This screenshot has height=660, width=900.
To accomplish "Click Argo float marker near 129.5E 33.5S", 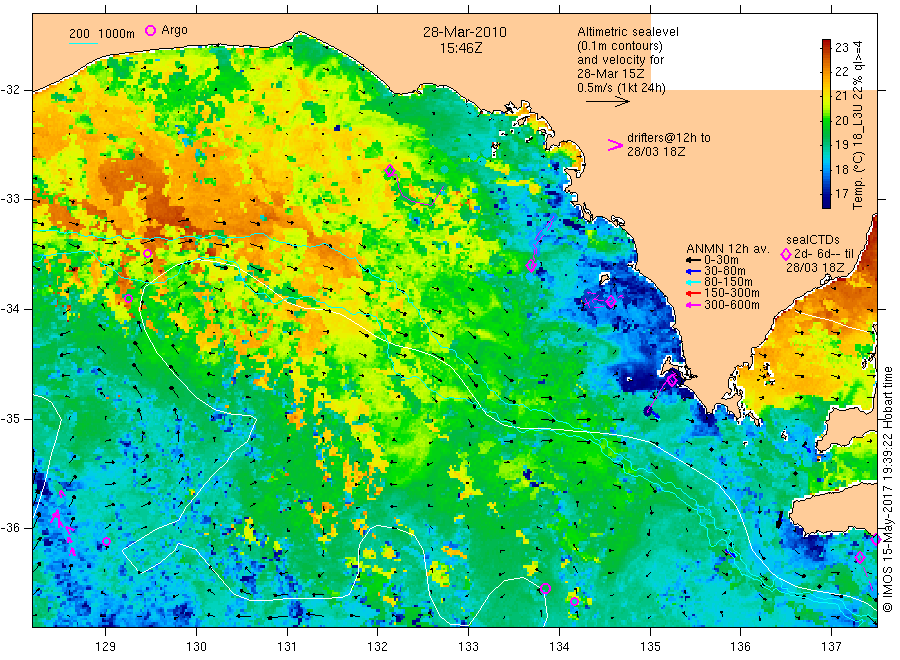I will 148,254.
